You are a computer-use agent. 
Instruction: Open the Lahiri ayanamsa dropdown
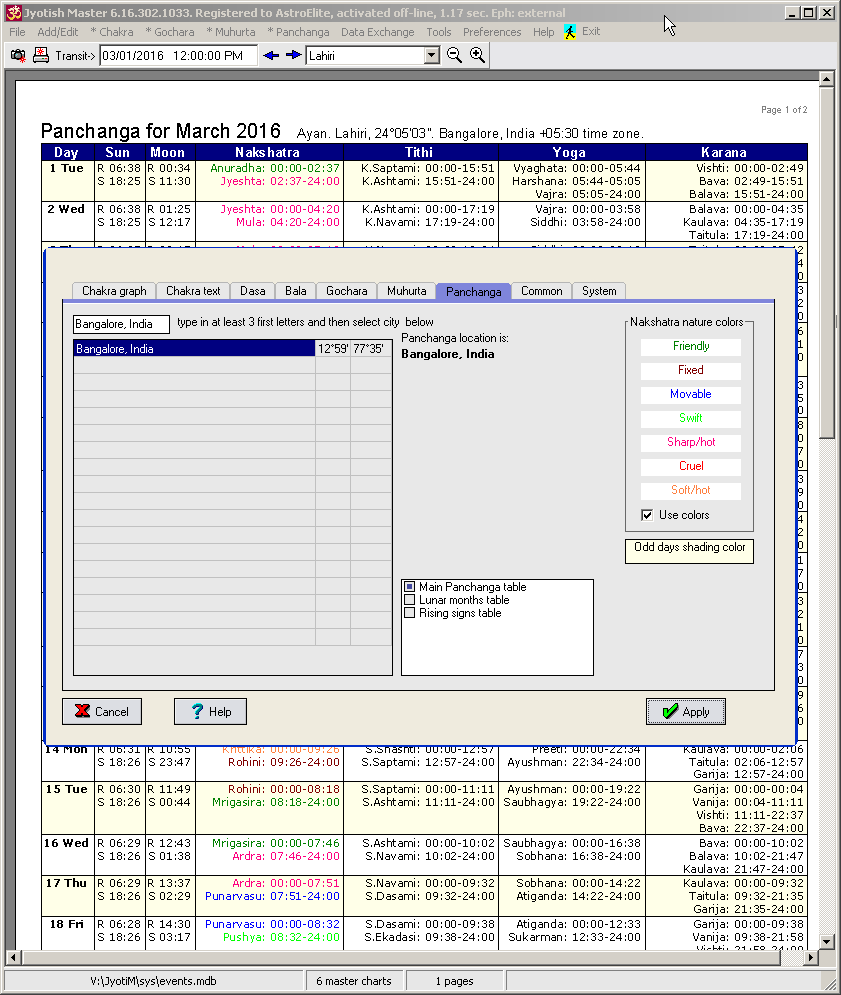point(431,56)
